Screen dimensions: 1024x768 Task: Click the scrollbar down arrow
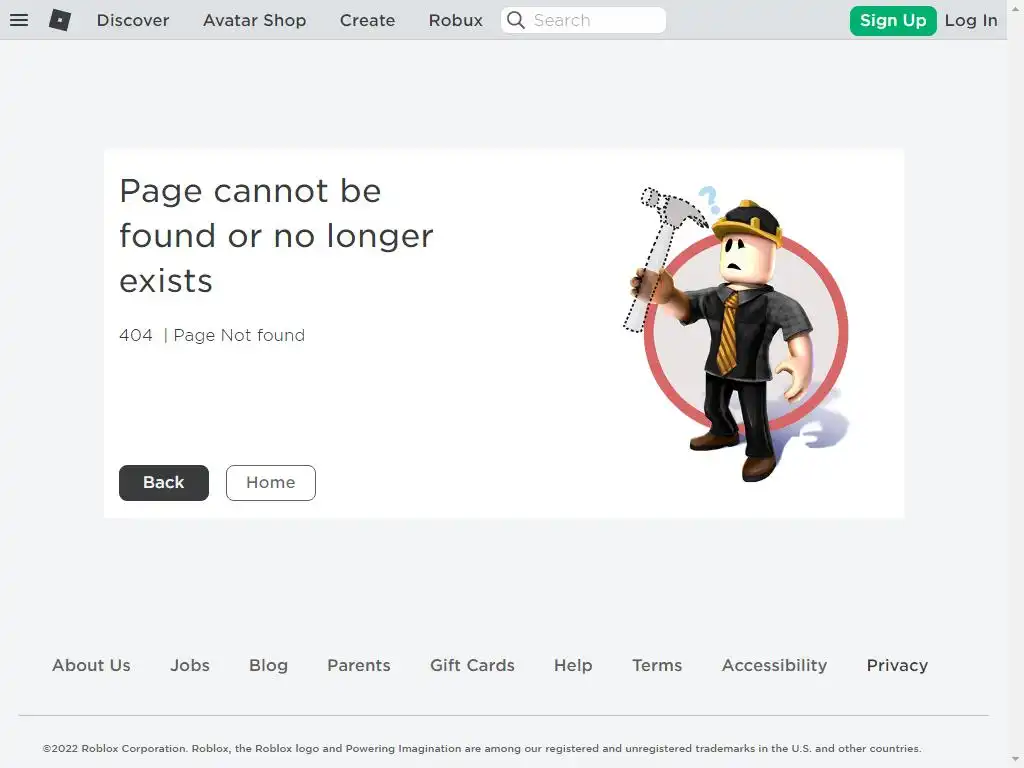tap(1016, 760)
